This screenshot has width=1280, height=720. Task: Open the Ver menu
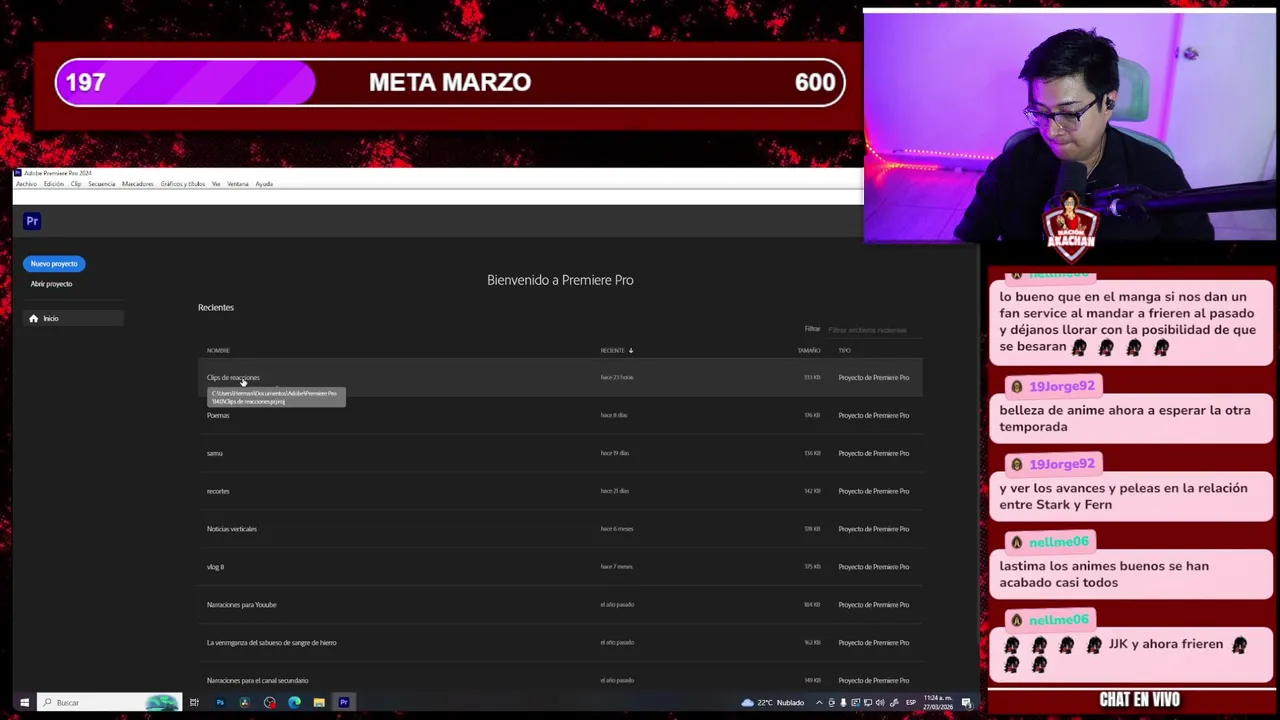click(x=216, y=184)
